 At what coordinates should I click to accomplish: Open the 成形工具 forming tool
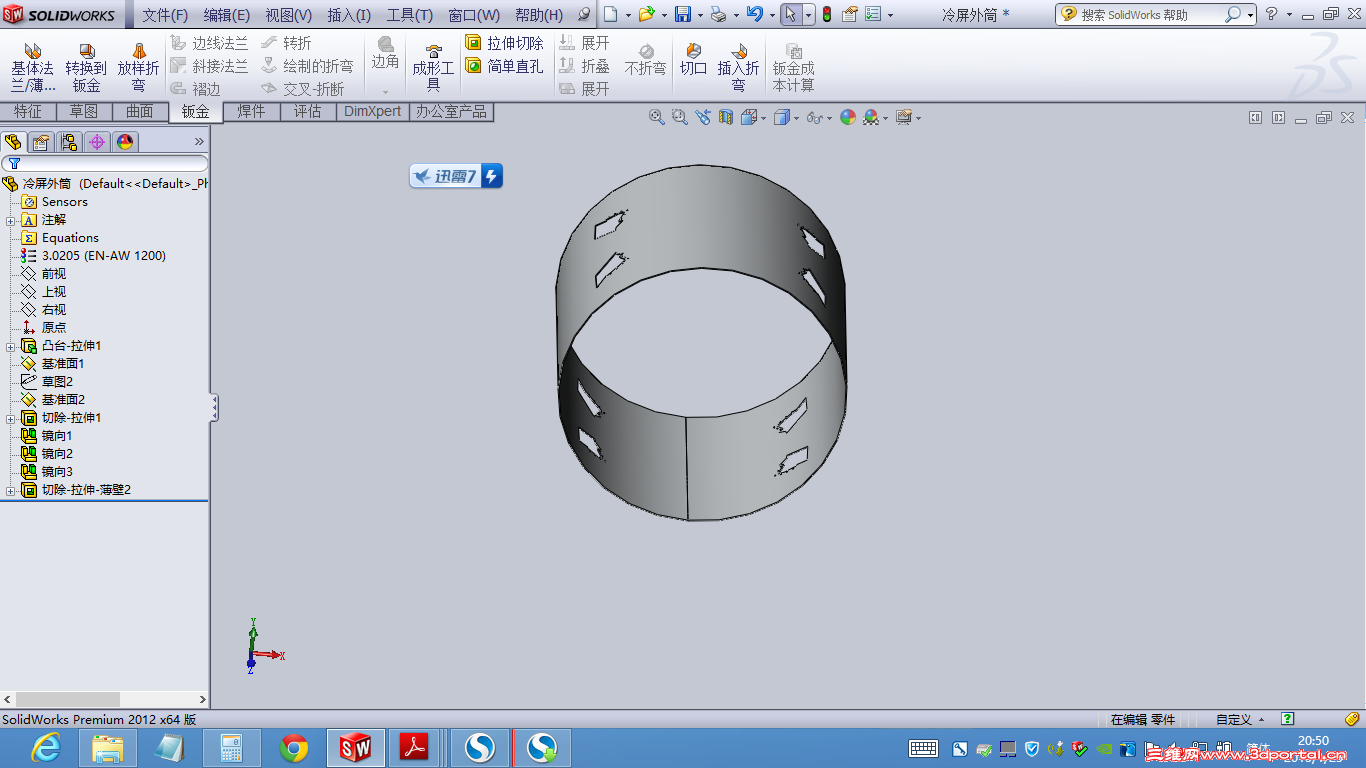pos(433,66)
